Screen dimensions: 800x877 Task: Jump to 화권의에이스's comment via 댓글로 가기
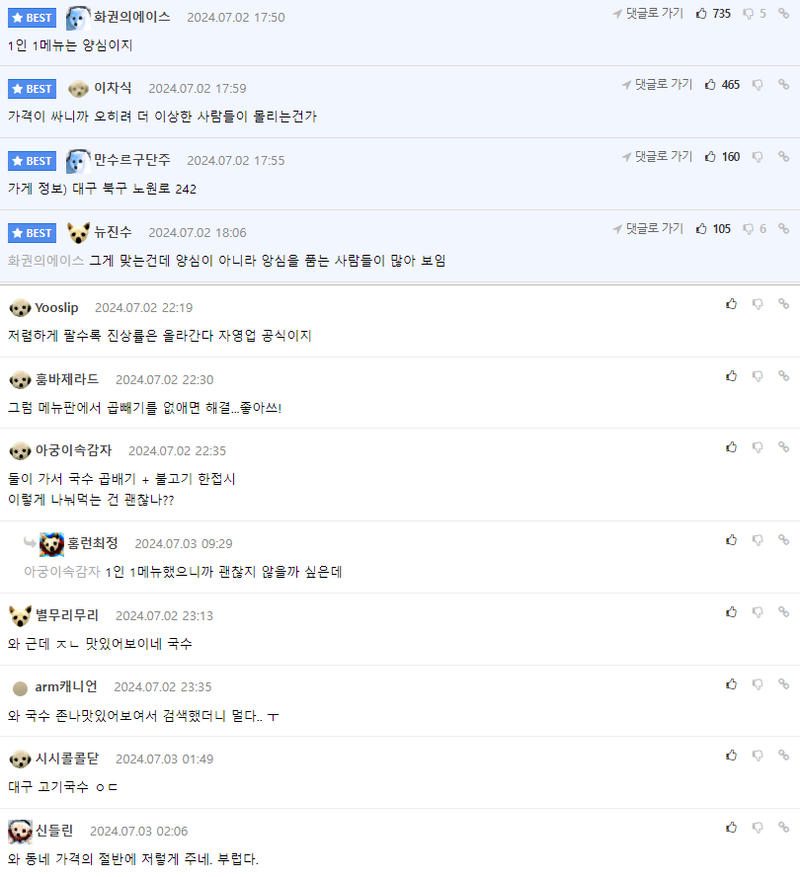[648, 13]
